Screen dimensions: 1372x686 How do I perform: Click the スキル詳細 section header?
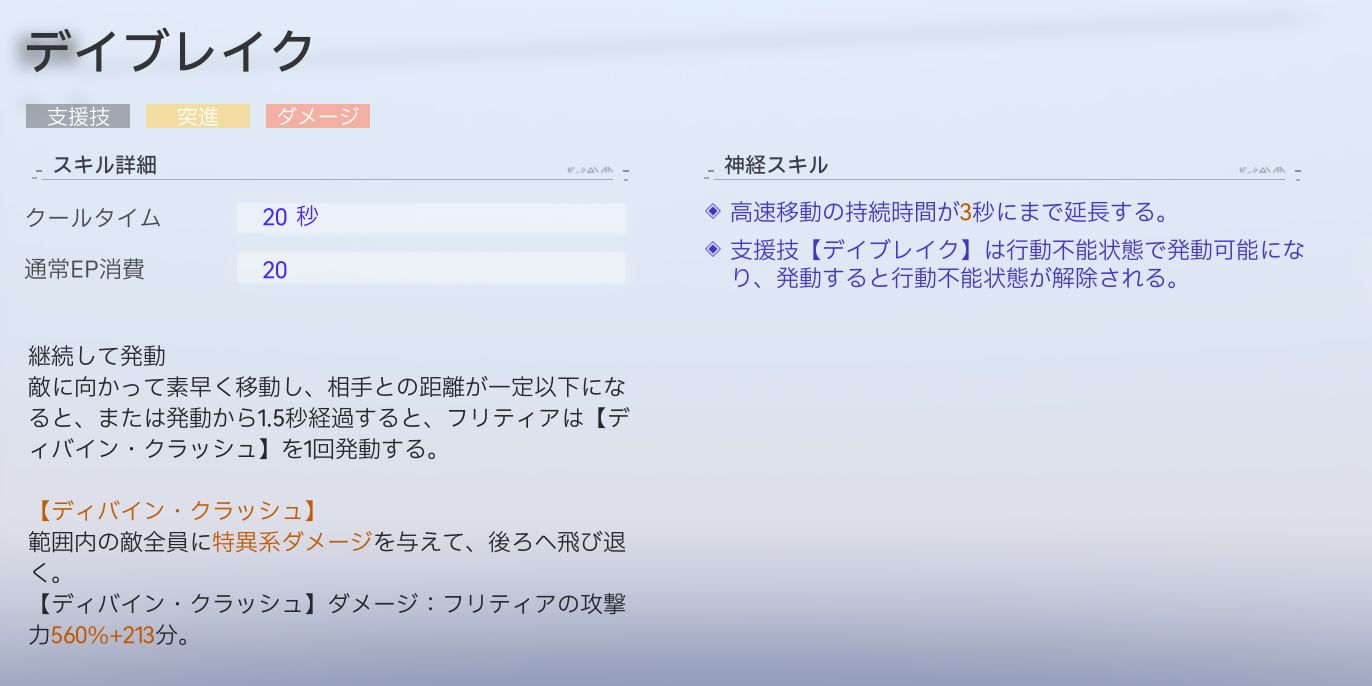click(x=105, y=165)
